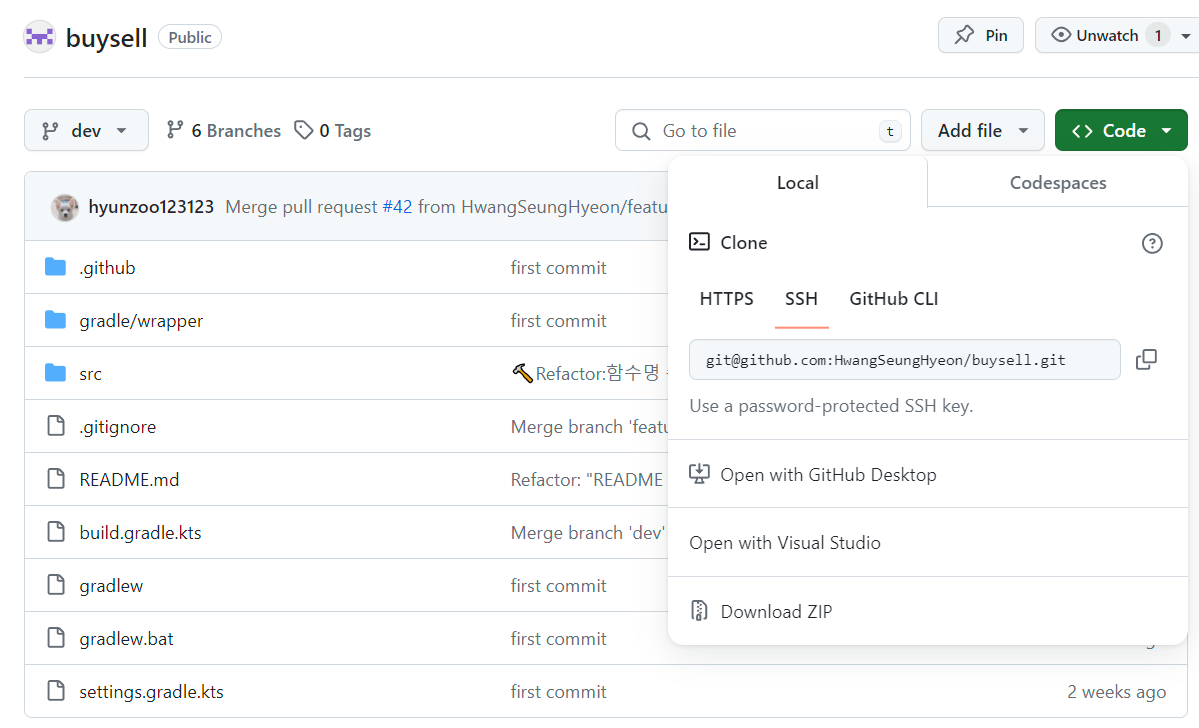Viewport: 1199px width, 728px height.
Task: Copy the SSH clone URL to clipboard
Action: coord(1146,360)
